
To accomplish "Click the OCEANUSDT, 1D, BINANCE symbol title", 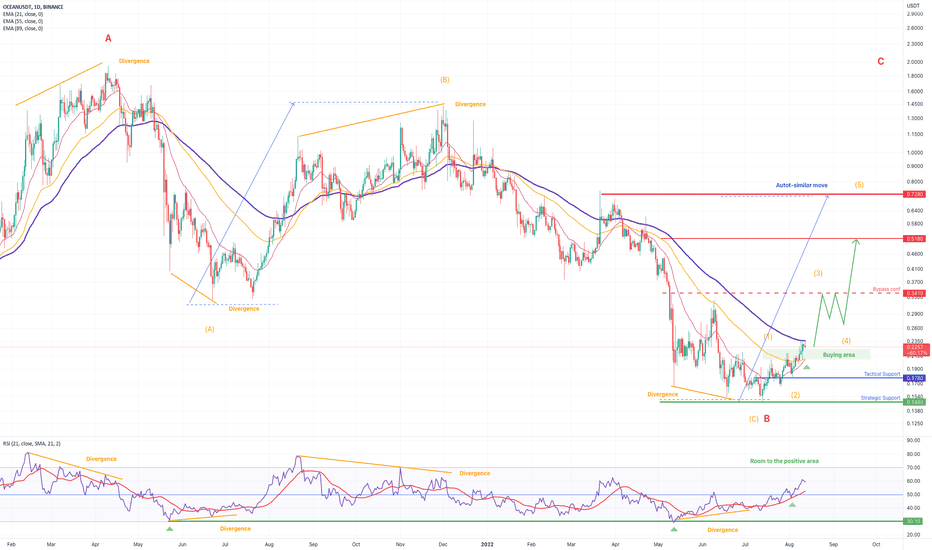I will pos(33,7).
